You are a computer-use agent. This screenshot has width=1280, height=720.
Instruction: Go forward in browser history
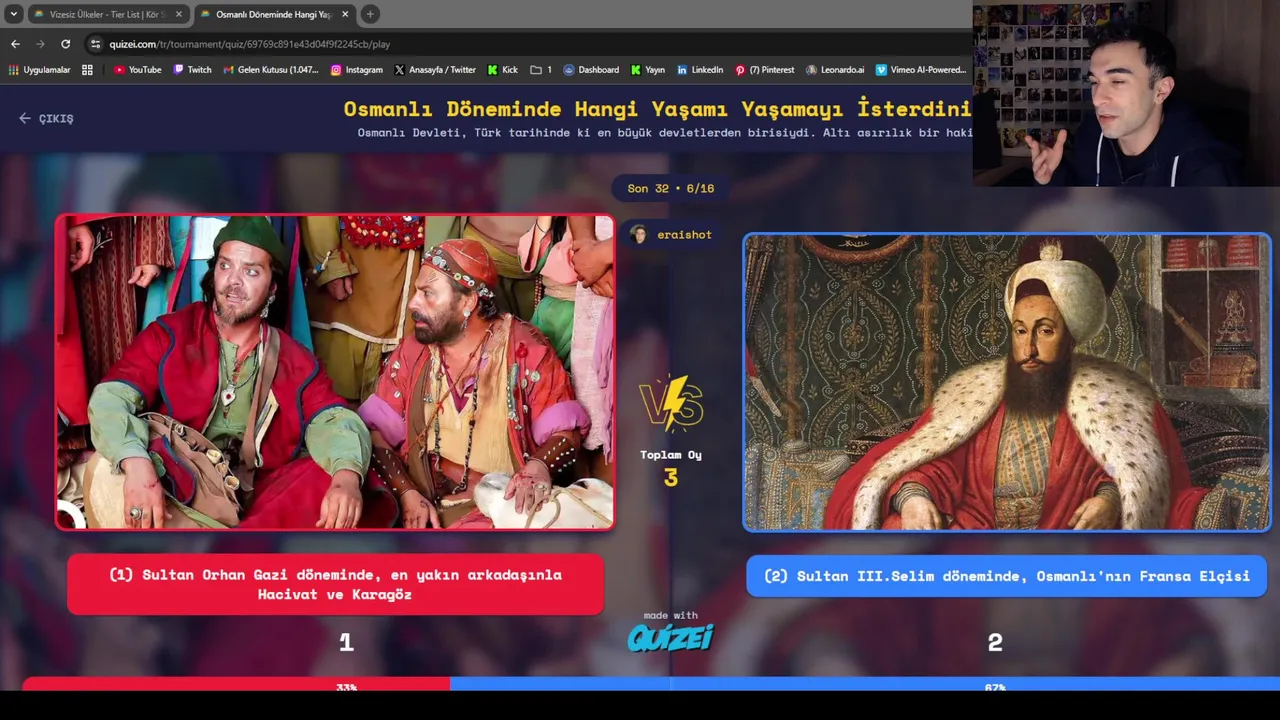(x=40, y=44)
